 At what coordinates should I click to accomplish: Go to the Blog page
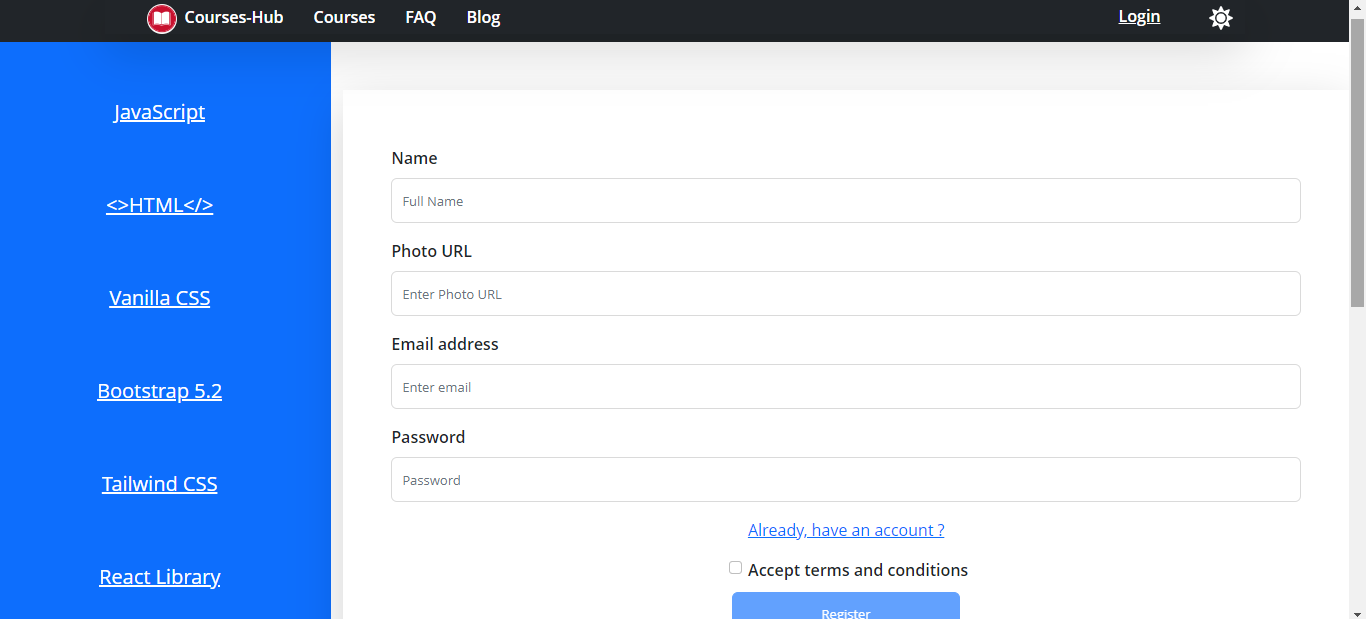coord(483,18)
